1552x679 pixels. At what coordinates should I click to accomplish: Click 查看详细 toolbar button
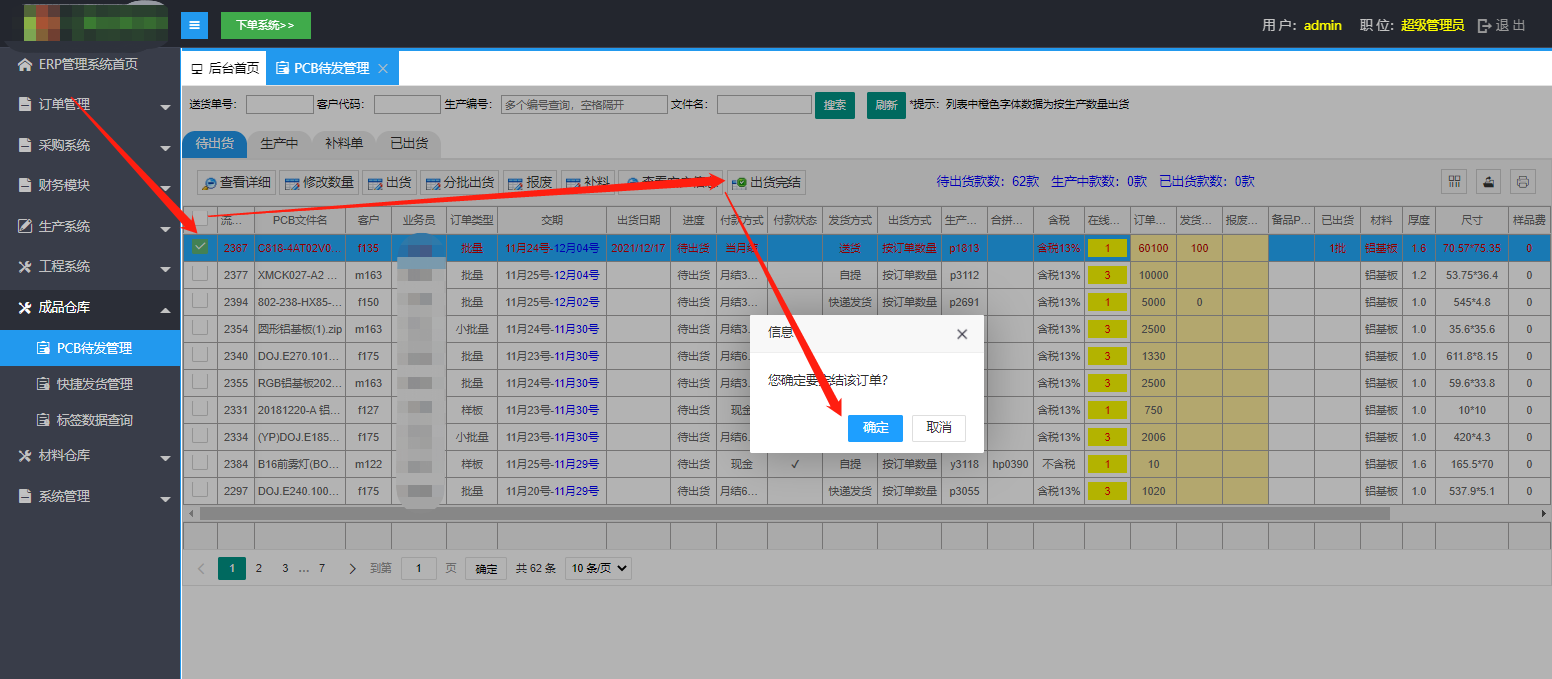(236, 182)
